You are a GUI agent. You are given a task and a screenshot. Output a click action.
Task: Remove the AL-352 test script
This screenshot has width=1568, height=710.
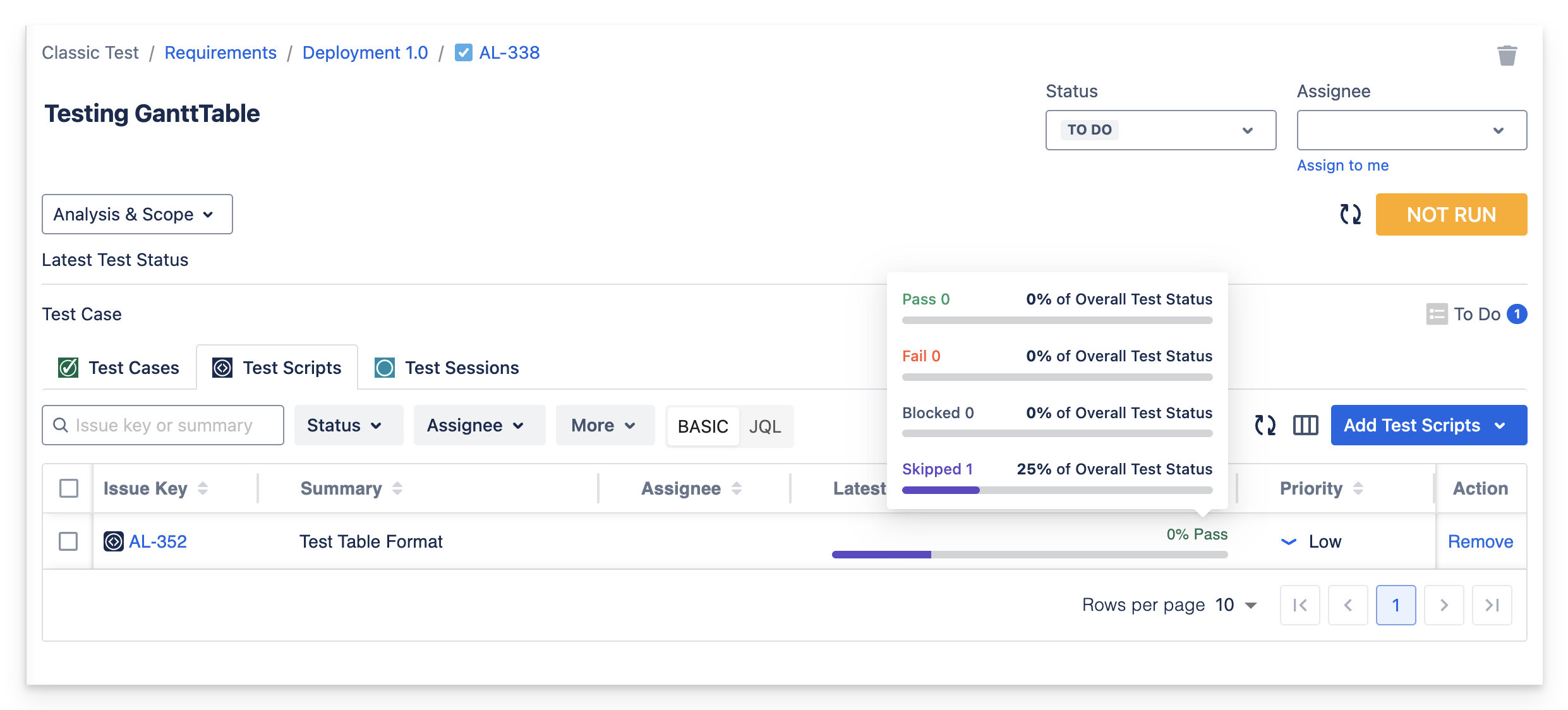[x=1480, y=541]
